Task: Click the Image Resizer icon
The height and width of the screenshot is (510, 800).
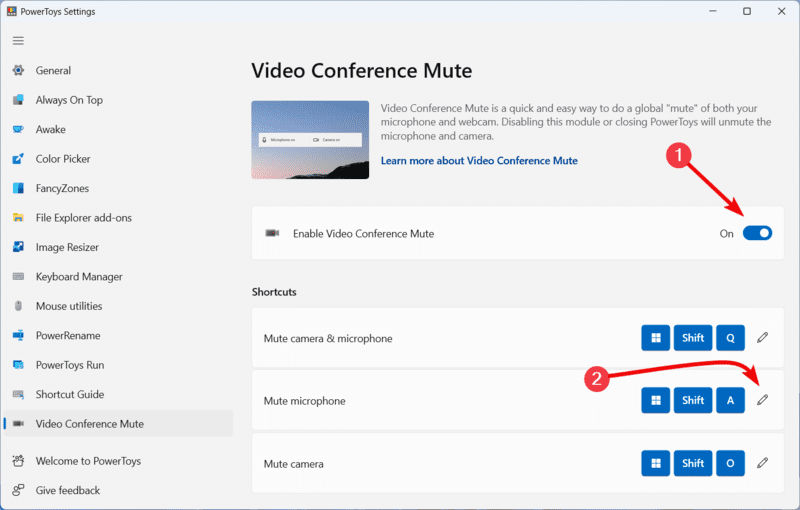Action: (18, 247)
